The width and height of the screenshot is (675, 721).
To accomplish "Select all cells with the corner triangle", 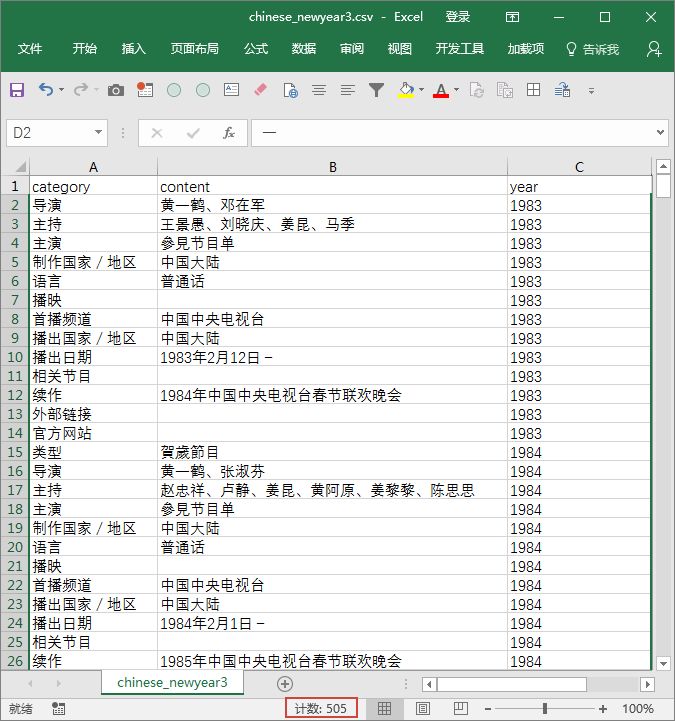I will click(x=20, y=166).
